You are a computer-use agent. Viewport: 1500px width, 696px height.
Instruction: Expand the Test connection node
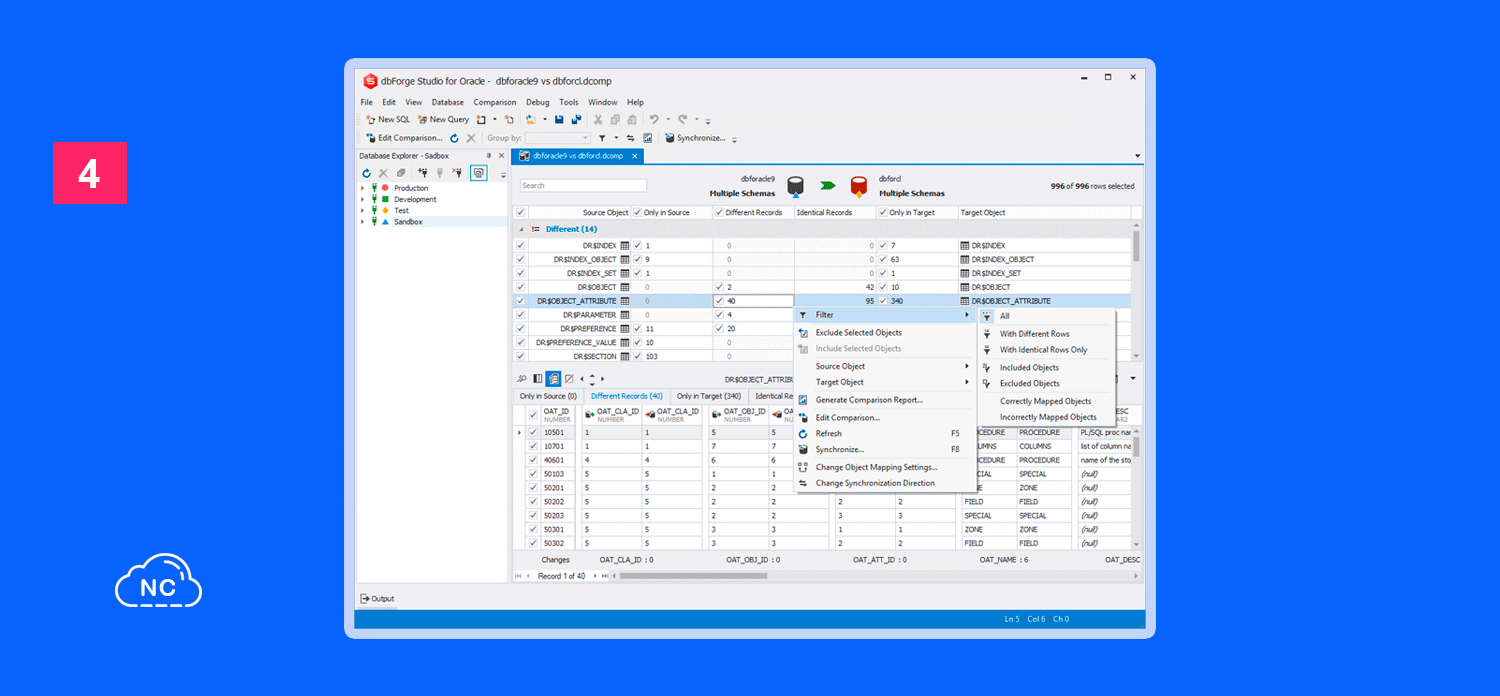(x=363, y=210)
